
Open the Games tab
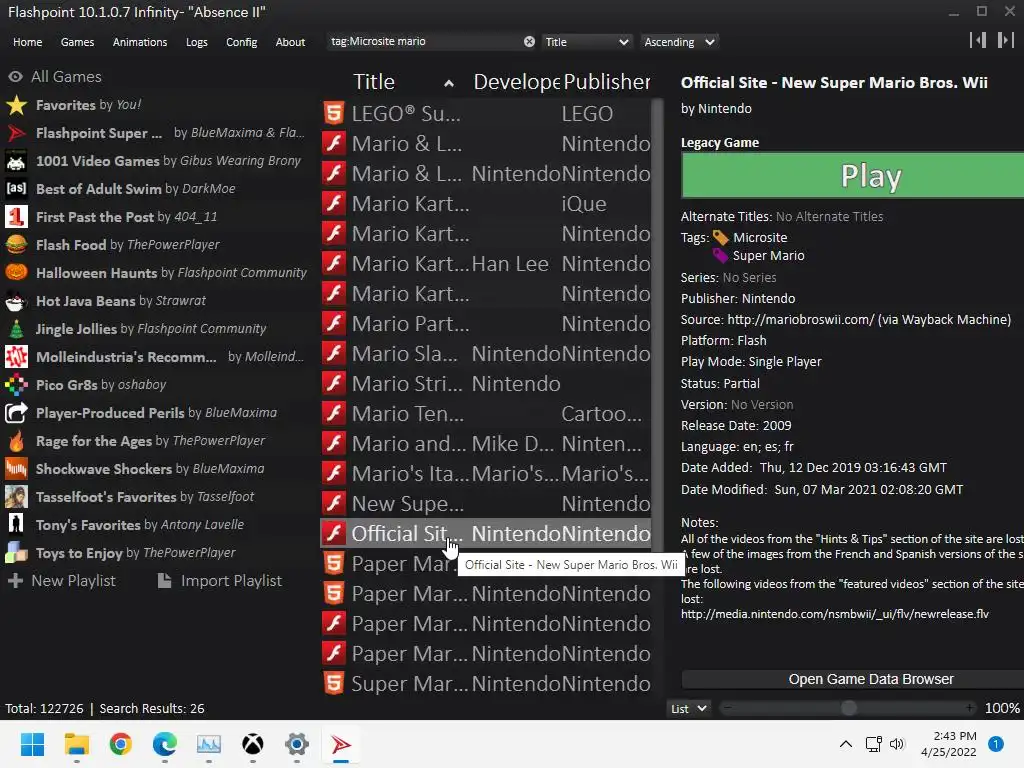[77, 42]
